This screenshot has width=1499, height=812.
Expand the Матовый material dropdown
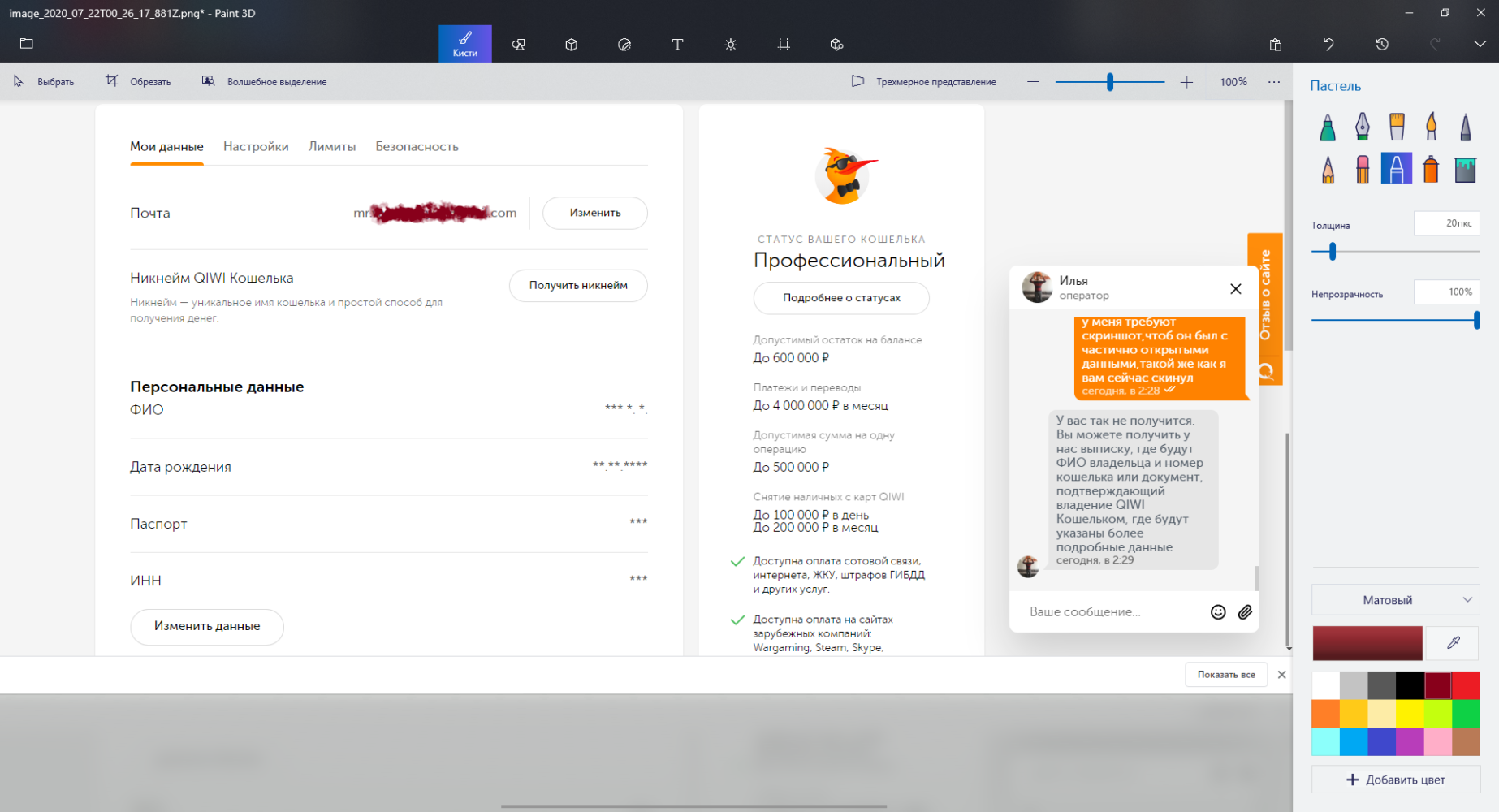pos(1395,600)
